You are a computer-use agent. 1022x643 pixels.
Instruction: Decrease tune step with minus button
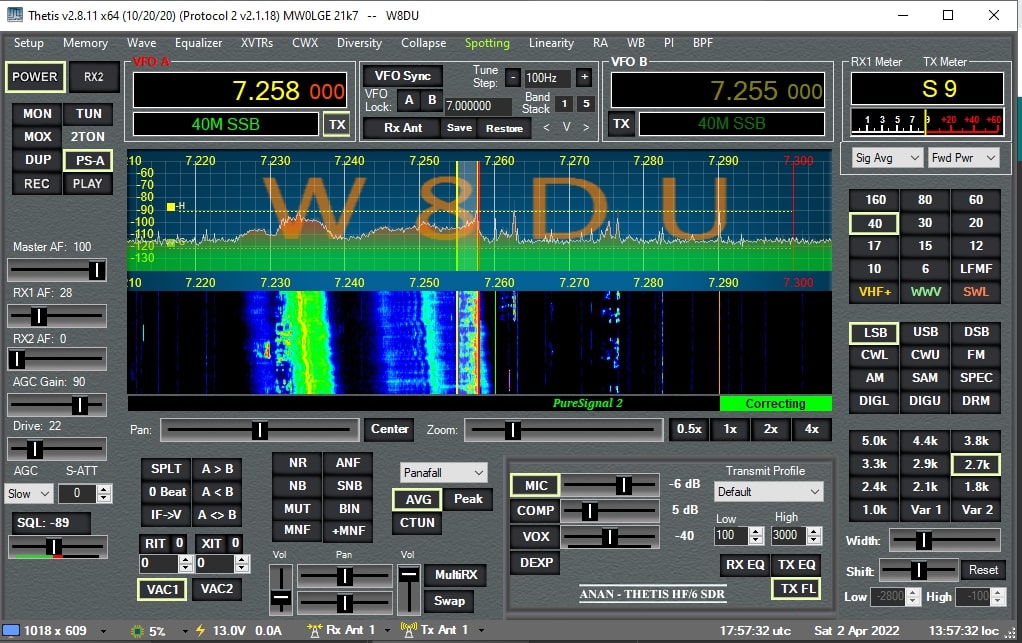click(513, 78)
